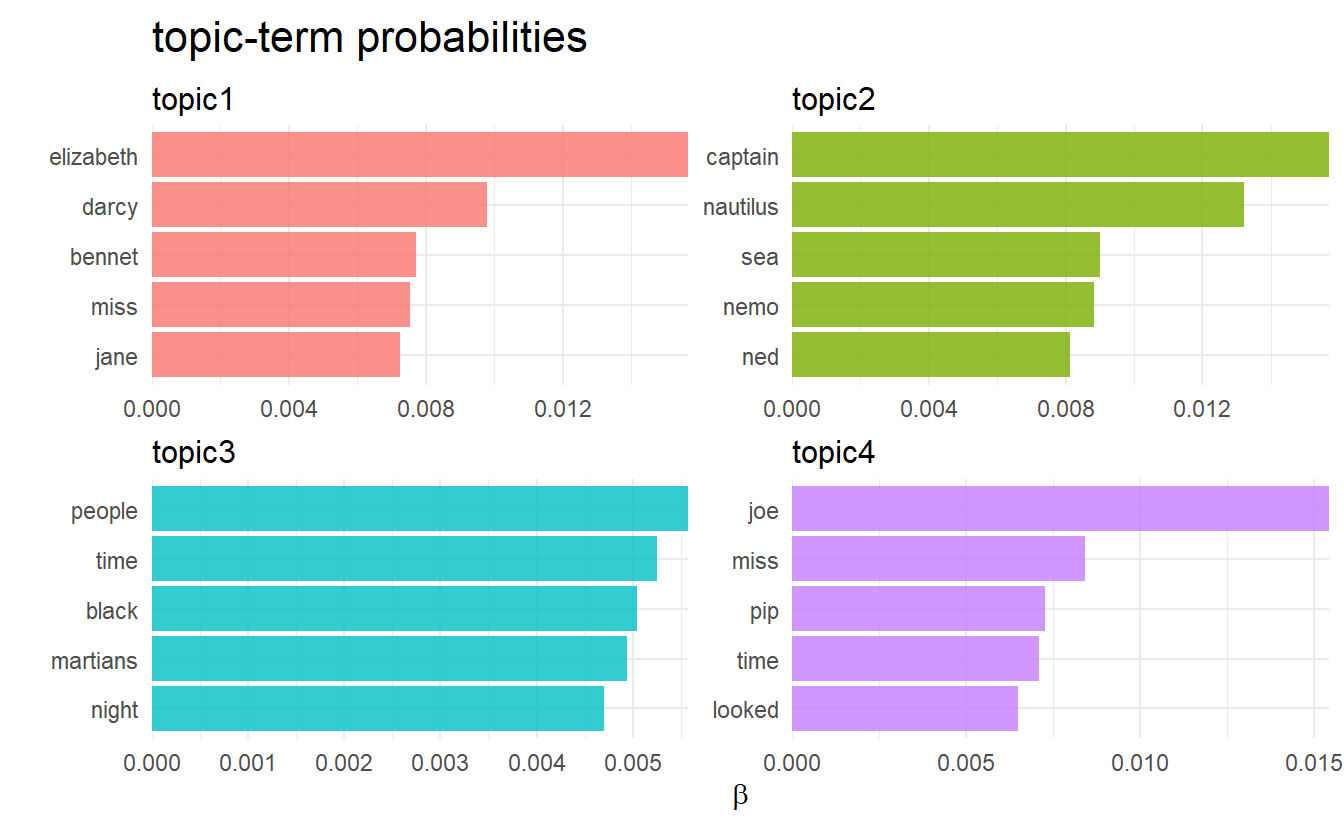Select the jane bar in topic1
The width and height of the screenshot is (1344, 830).
[x=276, y=355]
